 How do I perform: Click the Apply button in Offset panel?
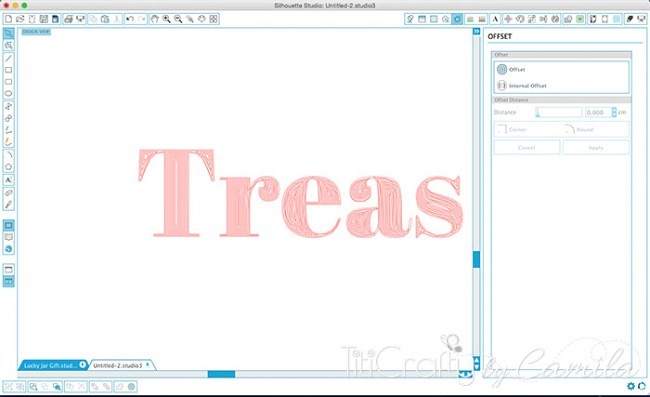[596, 148]
